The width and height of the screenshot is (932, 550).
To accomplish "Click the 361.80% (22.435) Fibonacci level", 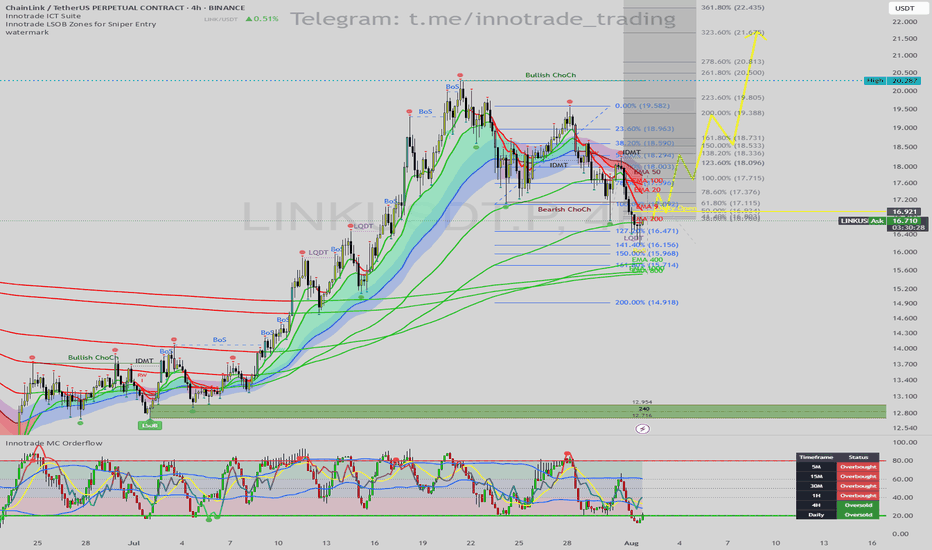I will [x=732, y=8].
